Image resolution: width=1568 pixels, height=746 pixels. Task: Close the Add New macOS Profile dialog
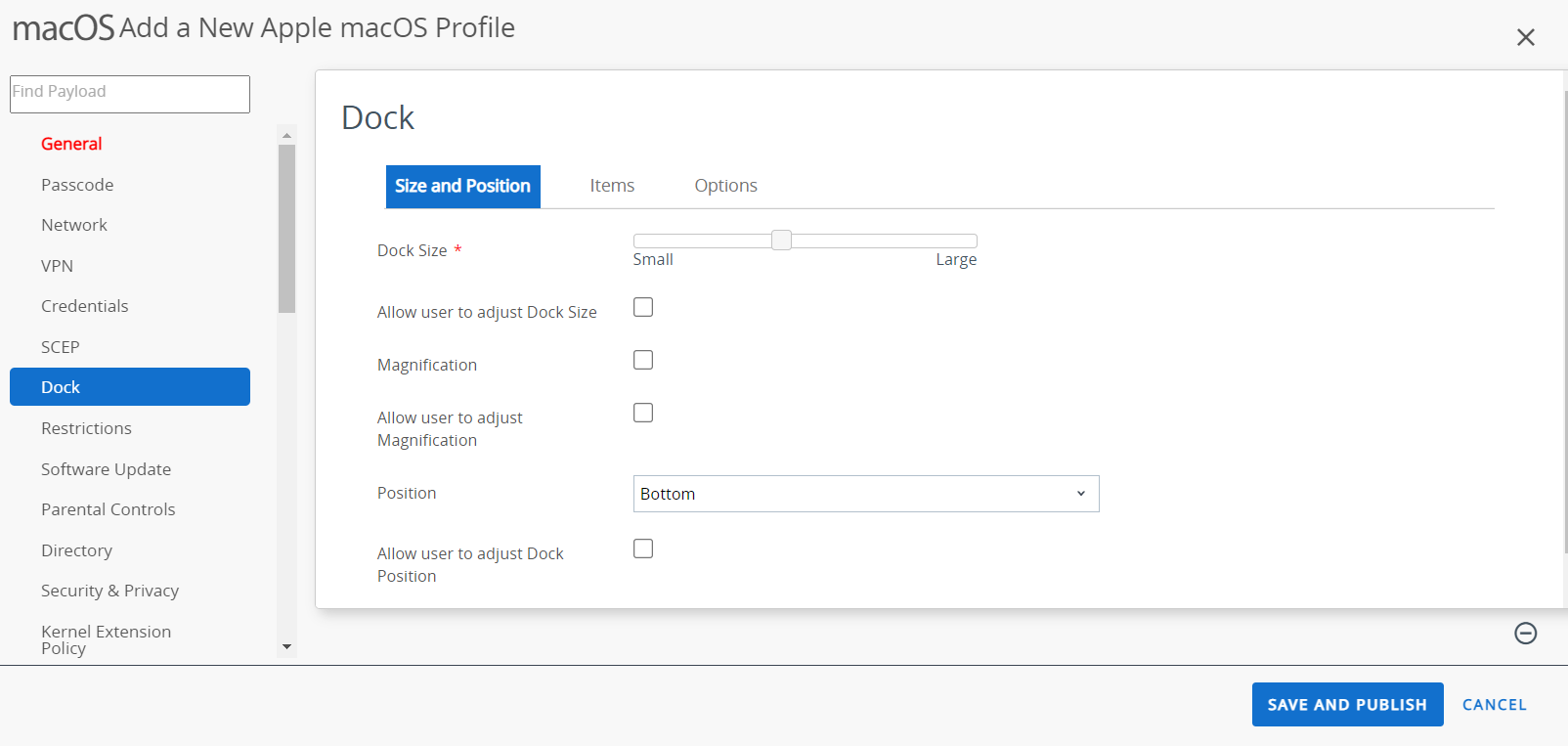(x=1525, y=37)
